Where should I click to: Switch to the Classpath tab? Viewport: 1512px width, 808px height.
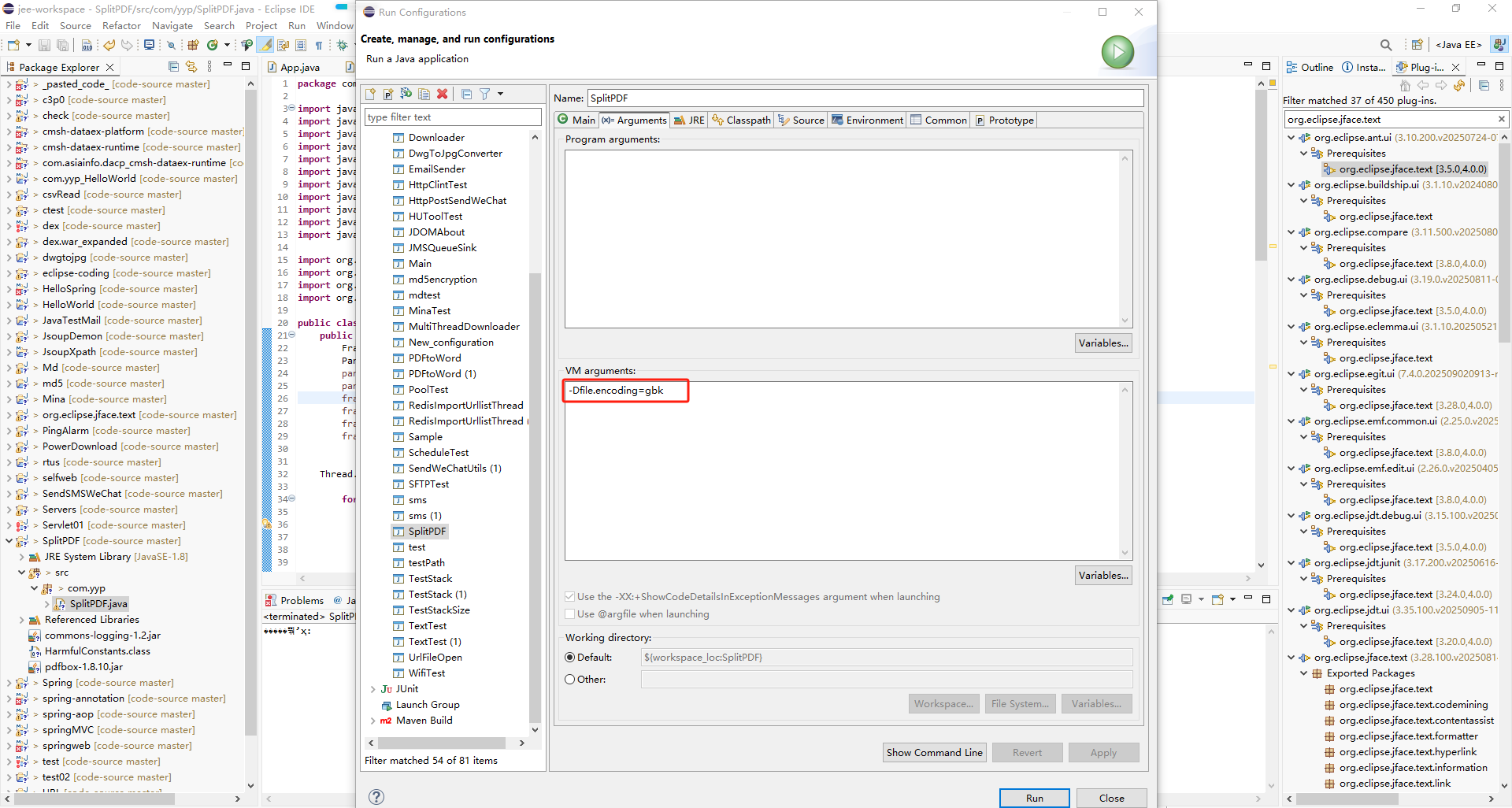coord(741,120)
